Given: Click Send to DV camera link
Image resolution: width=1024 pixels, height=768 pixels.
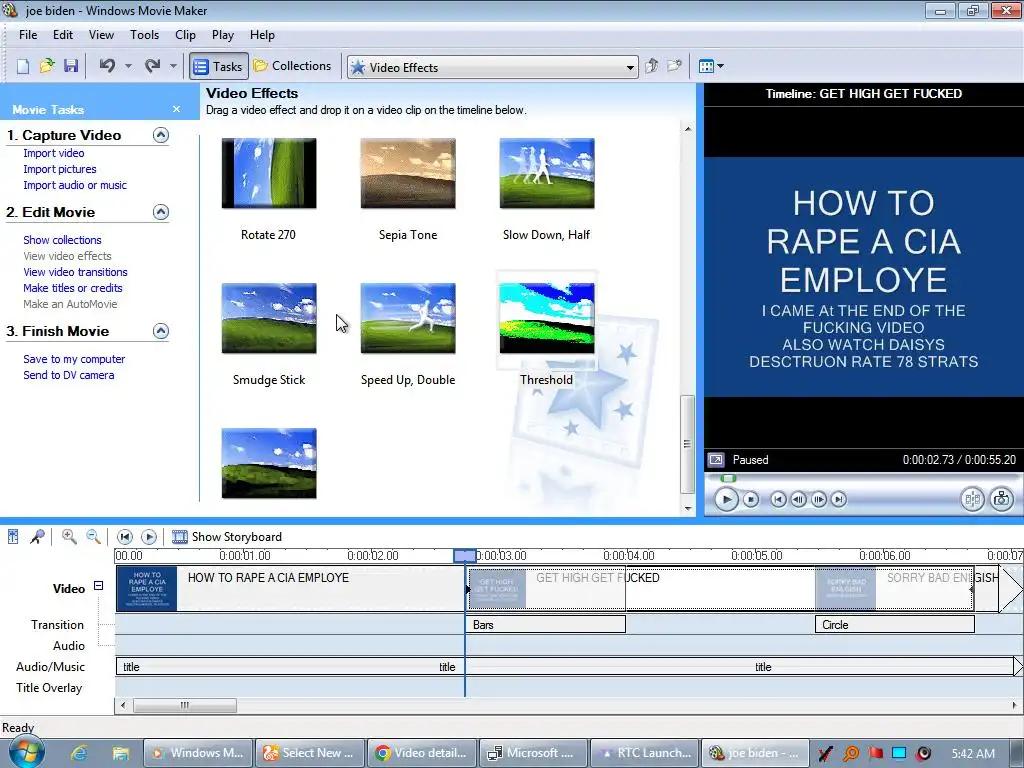Looking at the screenshot, I should (69, 376).
